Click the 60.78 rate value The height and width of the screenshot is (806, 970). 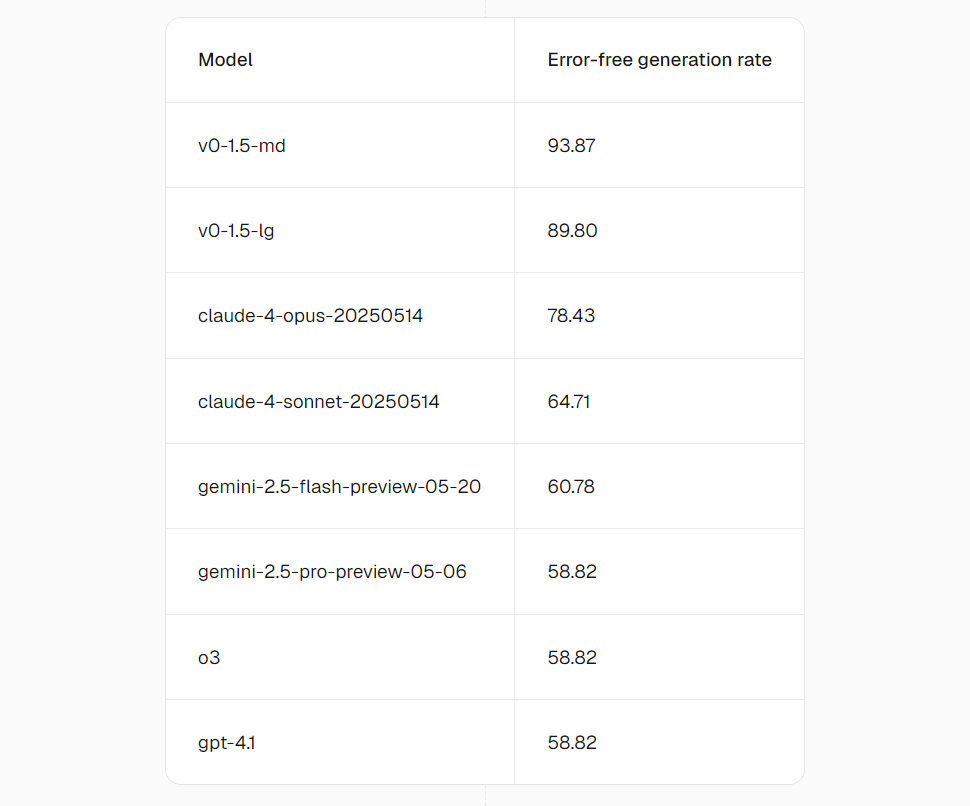click(x=571, y=487)
